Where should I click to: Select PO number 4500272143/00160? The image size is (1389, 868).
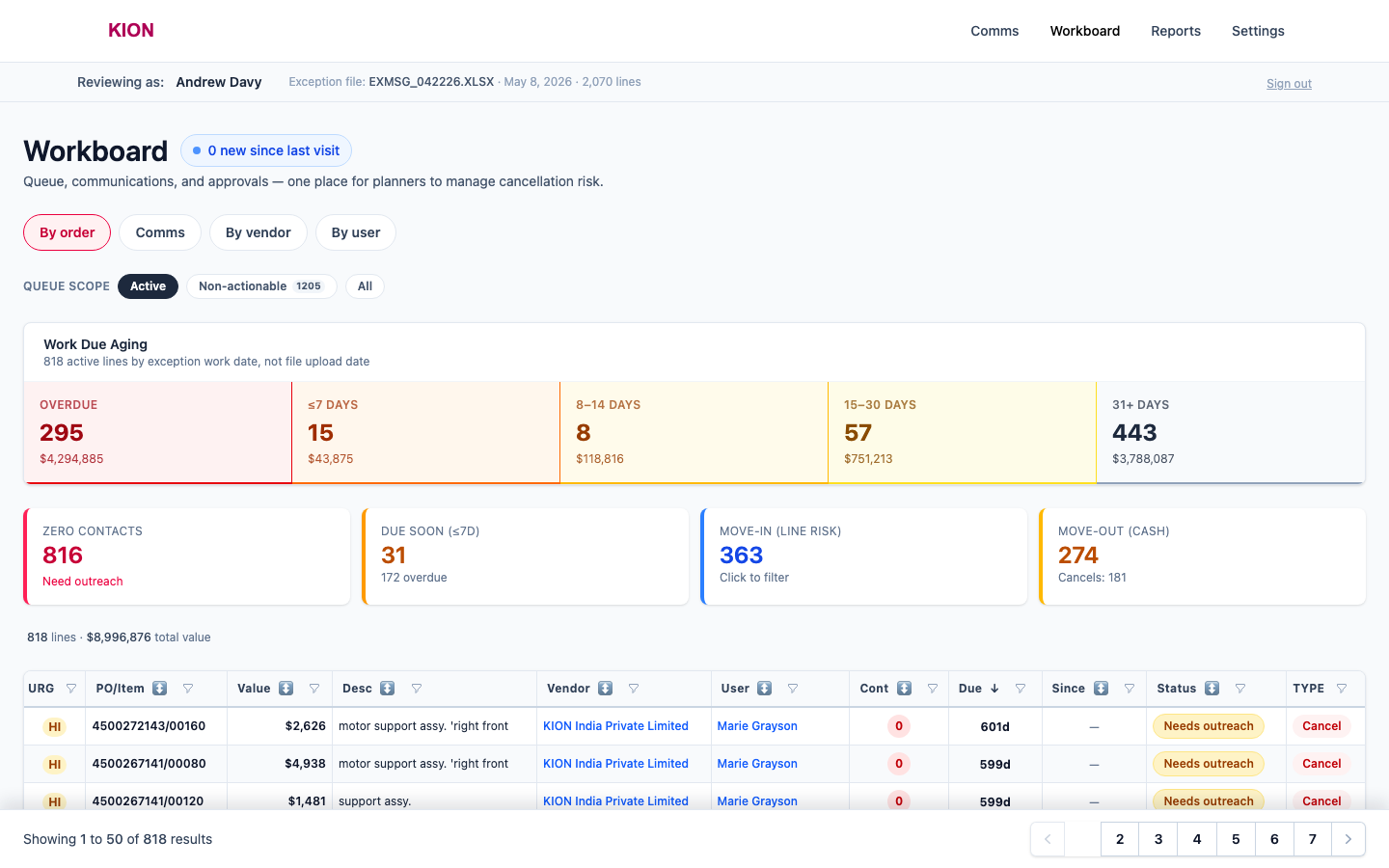coord(149,726)
